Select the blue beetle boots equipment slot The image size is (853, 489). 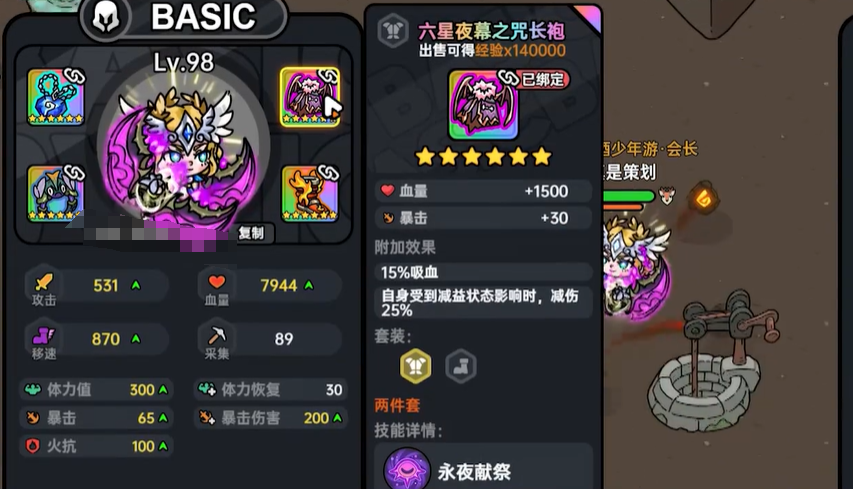56,194
